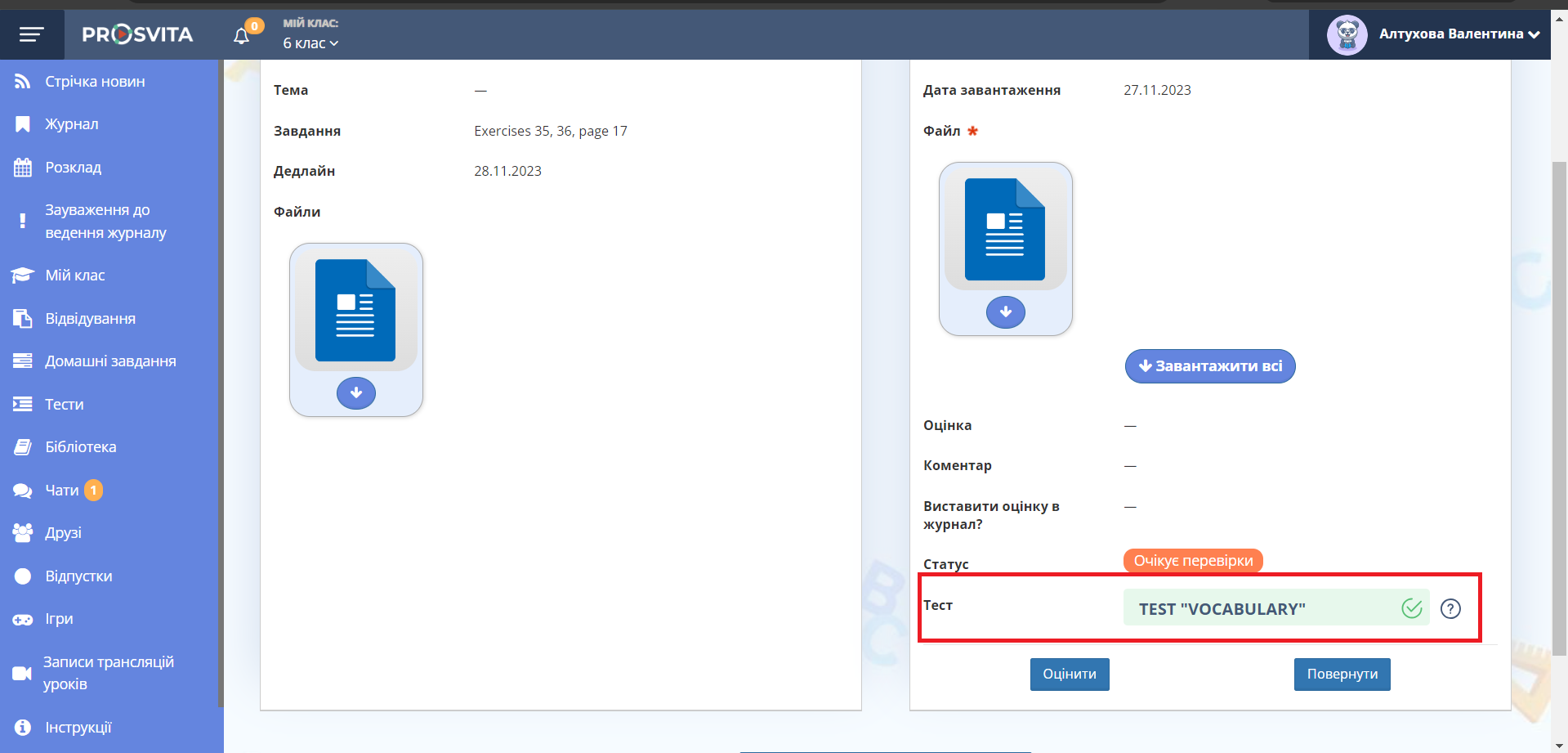Open Журнал in the sidebar
Viewport: 1568px width, 753px height.
pos(72,124)
